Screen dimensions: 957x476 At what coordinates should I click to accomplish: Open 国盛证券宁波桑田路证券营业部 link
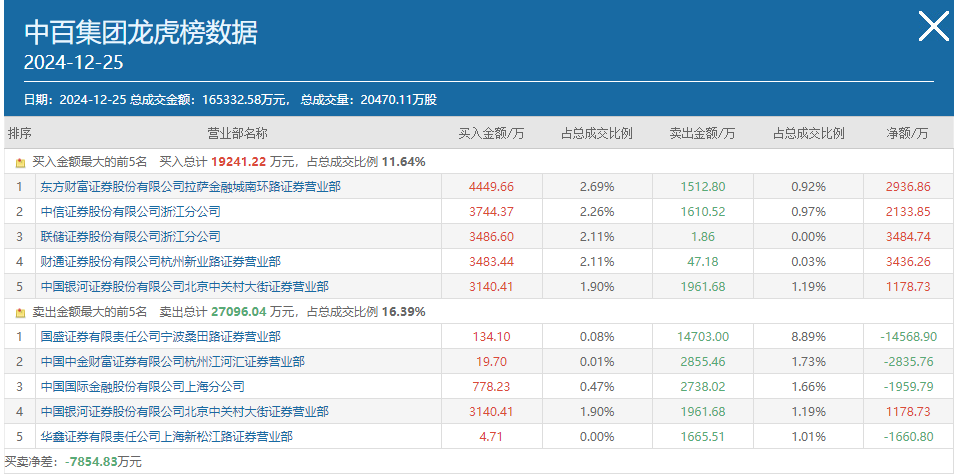(161, 336)
